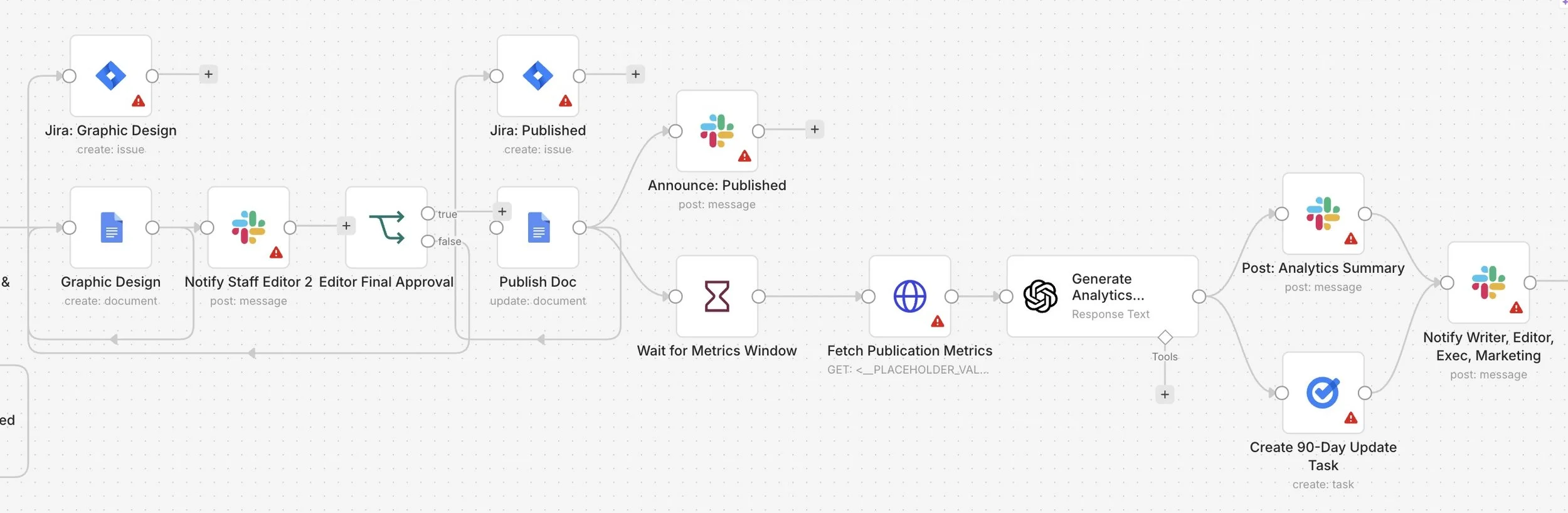Add node after Jira: Published output
The image size is (1568, 513).
click(636, 75)
